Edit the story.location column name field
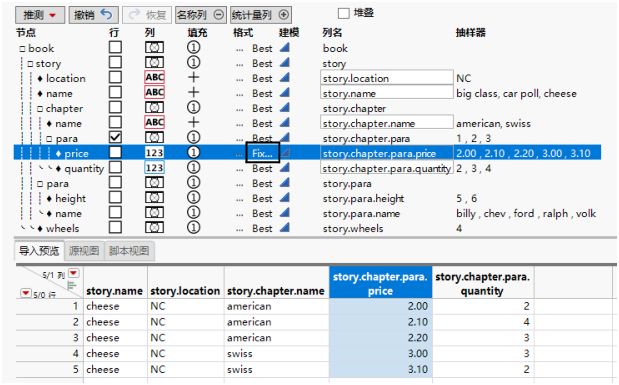Image resolution: width=619 pixels, height=385 pixels. coord(387,78)
